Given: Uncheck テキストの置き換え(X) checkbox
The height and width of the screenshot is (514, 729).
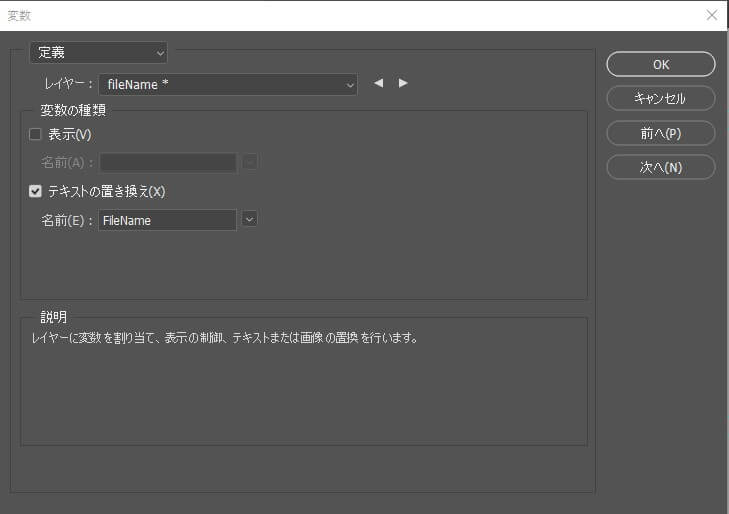Looking at the screenshot, I should tap(35, 191).
